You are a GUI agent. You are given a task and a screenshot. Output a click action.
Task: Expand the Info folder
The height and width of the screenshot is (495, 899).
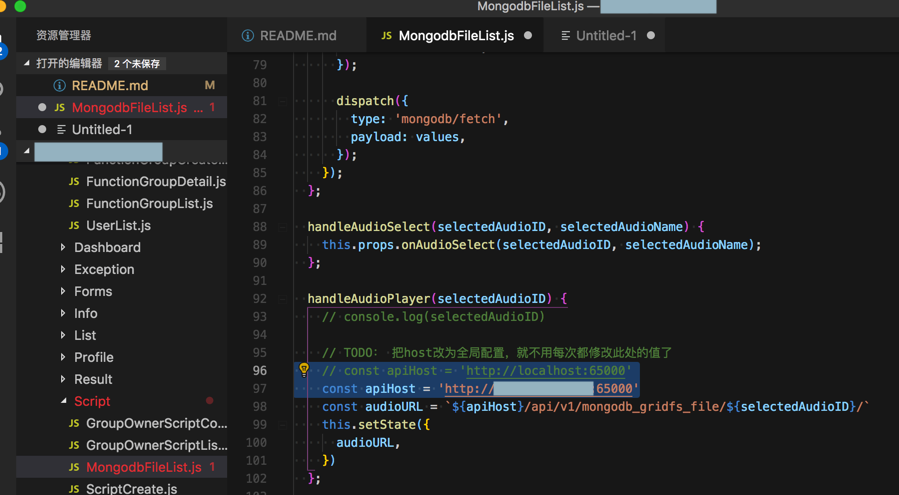point(62,313)
